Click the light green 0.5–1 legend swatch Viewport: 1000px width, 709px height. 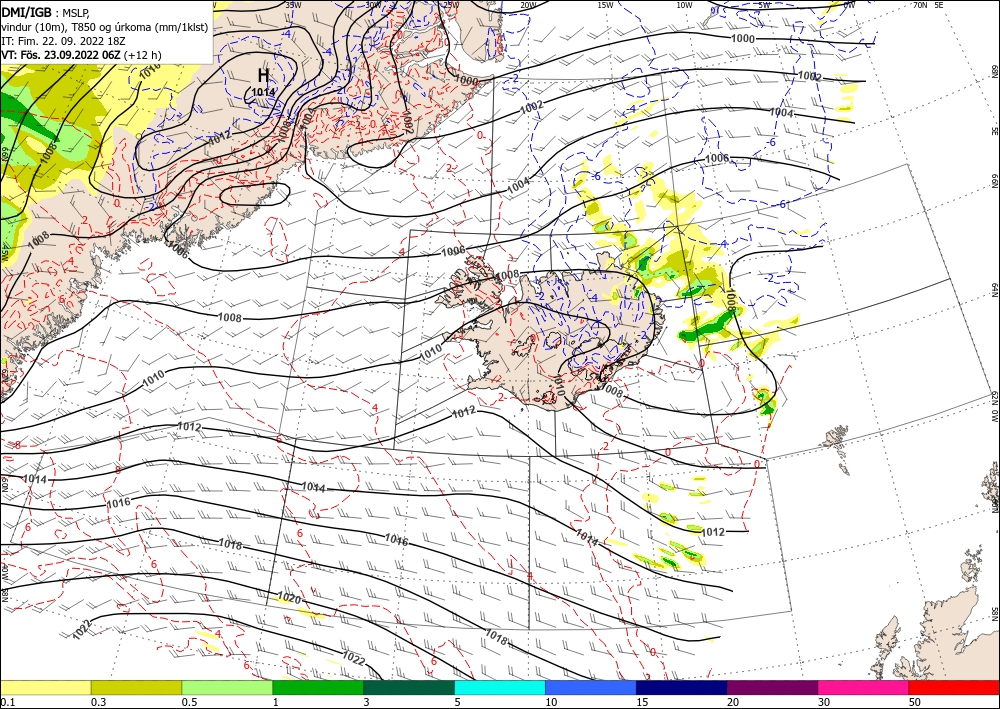[227, 687]
